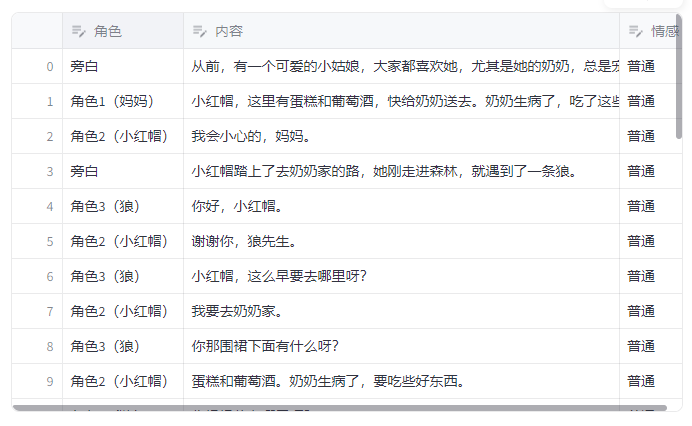Click the cell reading 你好，小红帽。
Viewport: 692px width, 426px height.
(x=237, y=206)
